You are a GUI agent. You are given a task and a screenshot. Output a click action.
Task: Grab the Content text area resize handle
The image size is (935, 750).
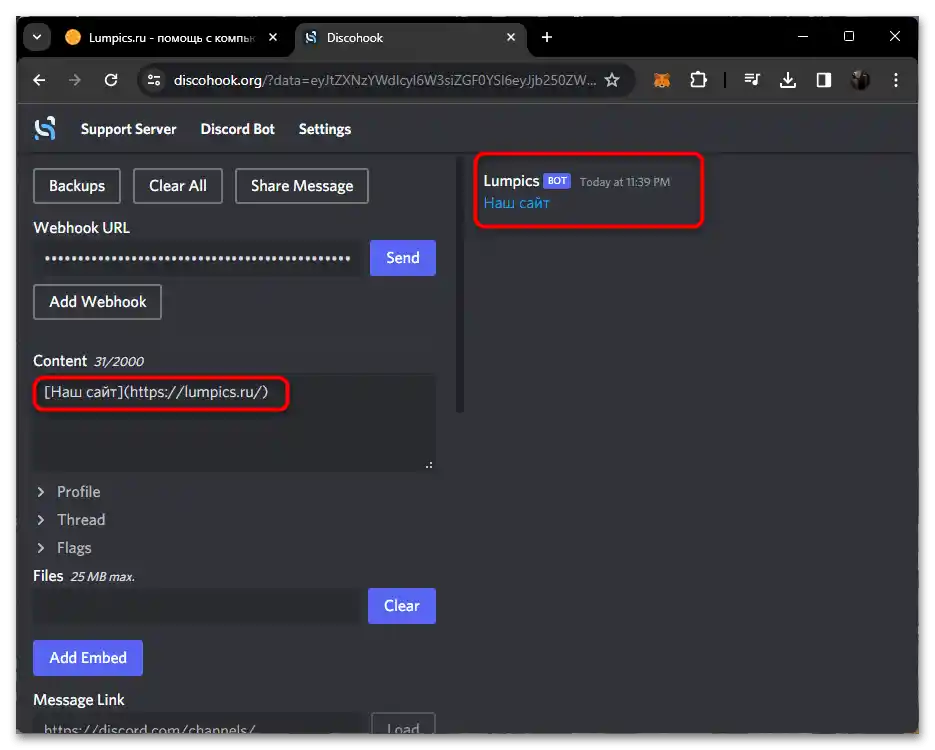tap(429, 464)
